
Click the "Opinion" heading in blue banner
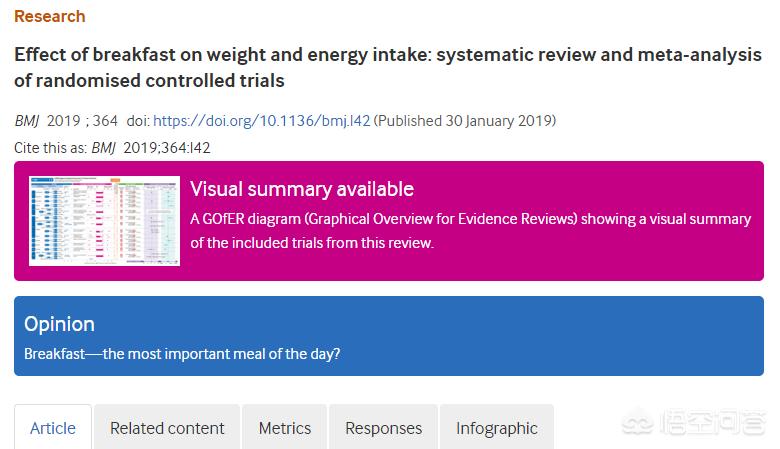pyautogui.click(x=59, y=324)
